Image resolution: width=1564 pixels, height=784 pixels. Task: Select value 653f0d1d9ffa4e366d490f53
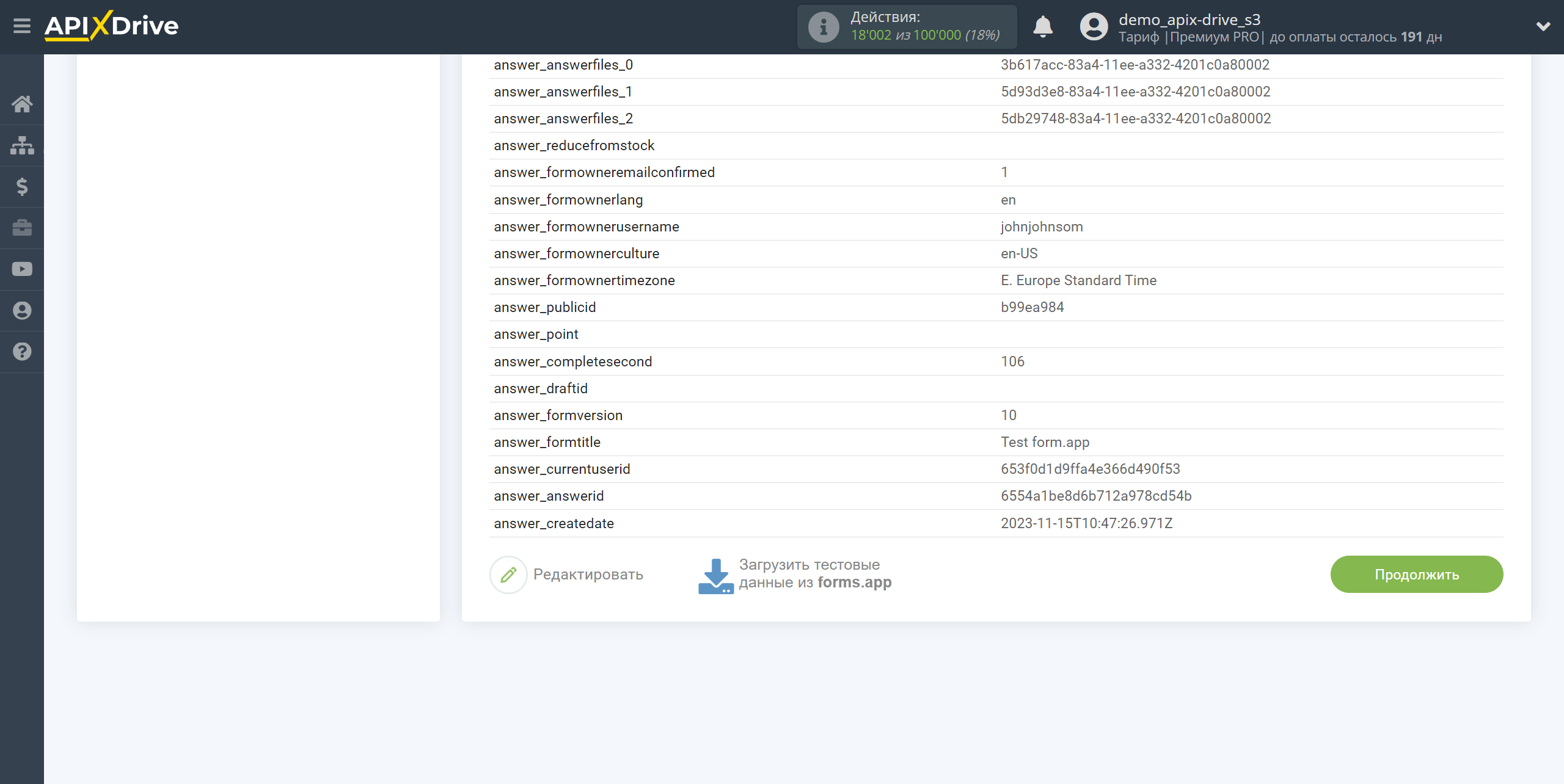tap(1090, 469)
